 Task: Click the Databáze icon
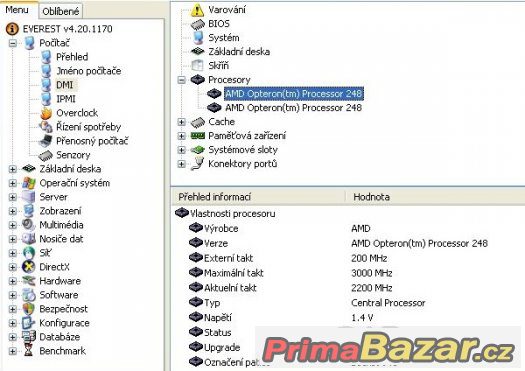(x=29, y=337)
